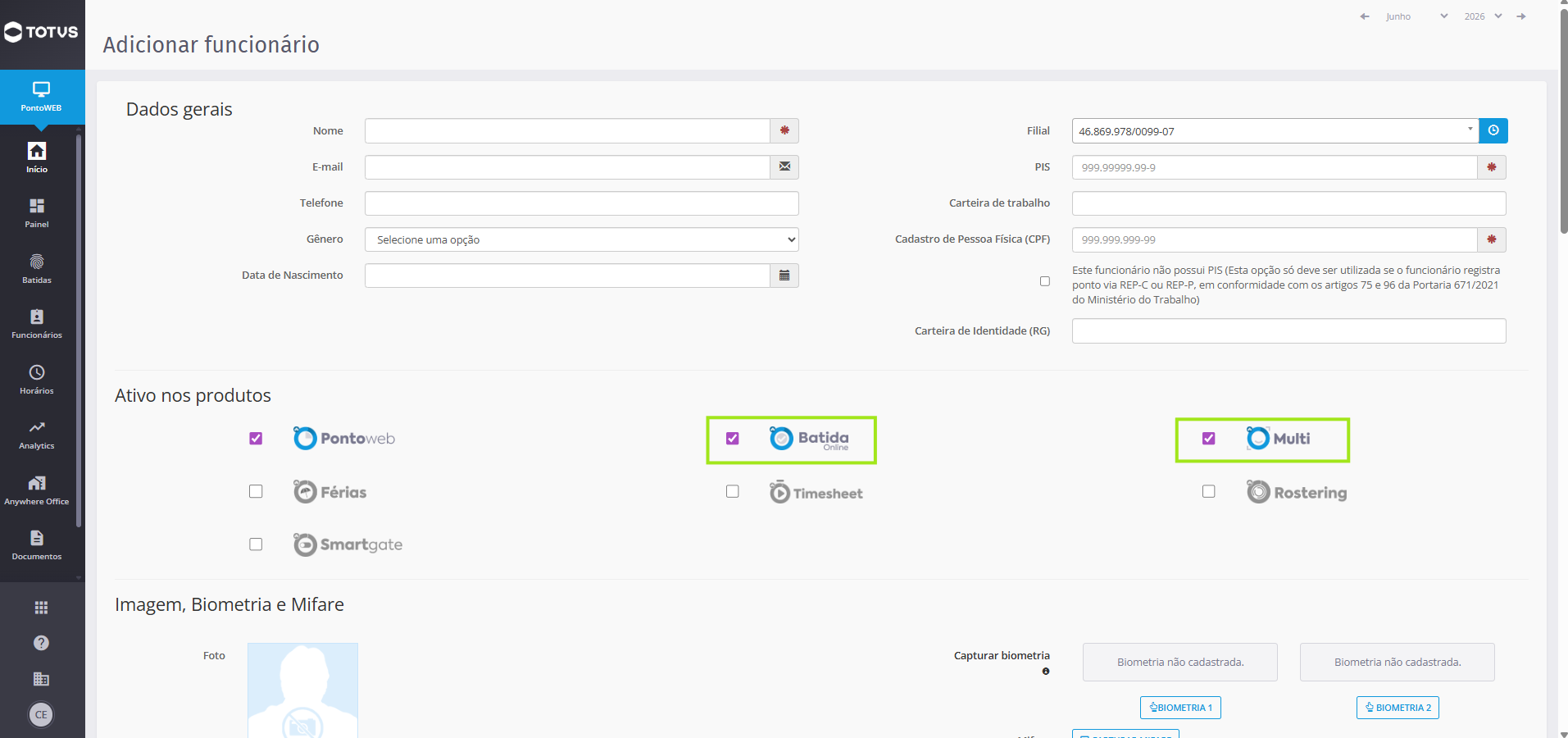Enable the Smartgate product checkbox
The height and width of the screenshot is (738, 1568).
pyautogui.click(x=256, y=544)
